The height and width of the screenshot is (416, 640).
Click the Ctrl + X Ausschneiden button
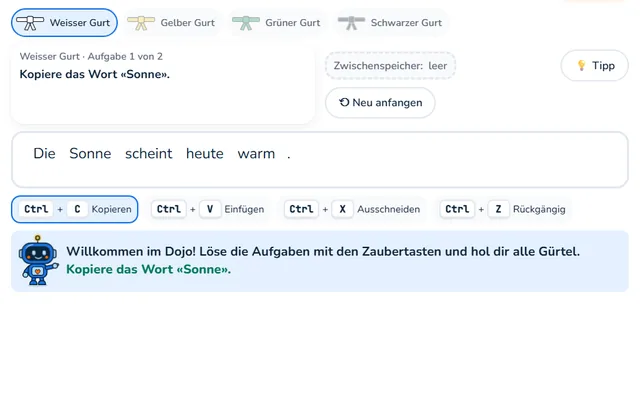tap(352, 209)
